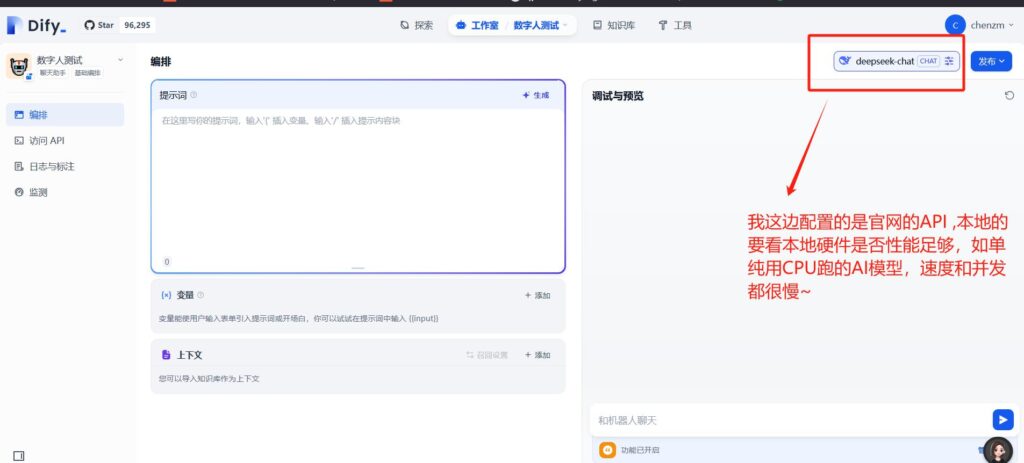Click the Dify logo in header

coord(36,25)
